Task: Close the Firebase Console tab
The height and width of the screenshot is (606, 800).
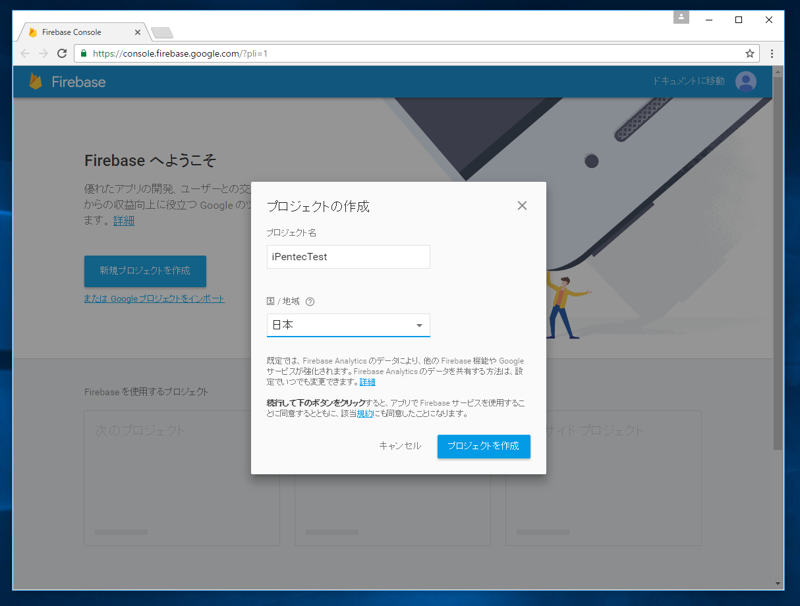Action: (137, 32)
